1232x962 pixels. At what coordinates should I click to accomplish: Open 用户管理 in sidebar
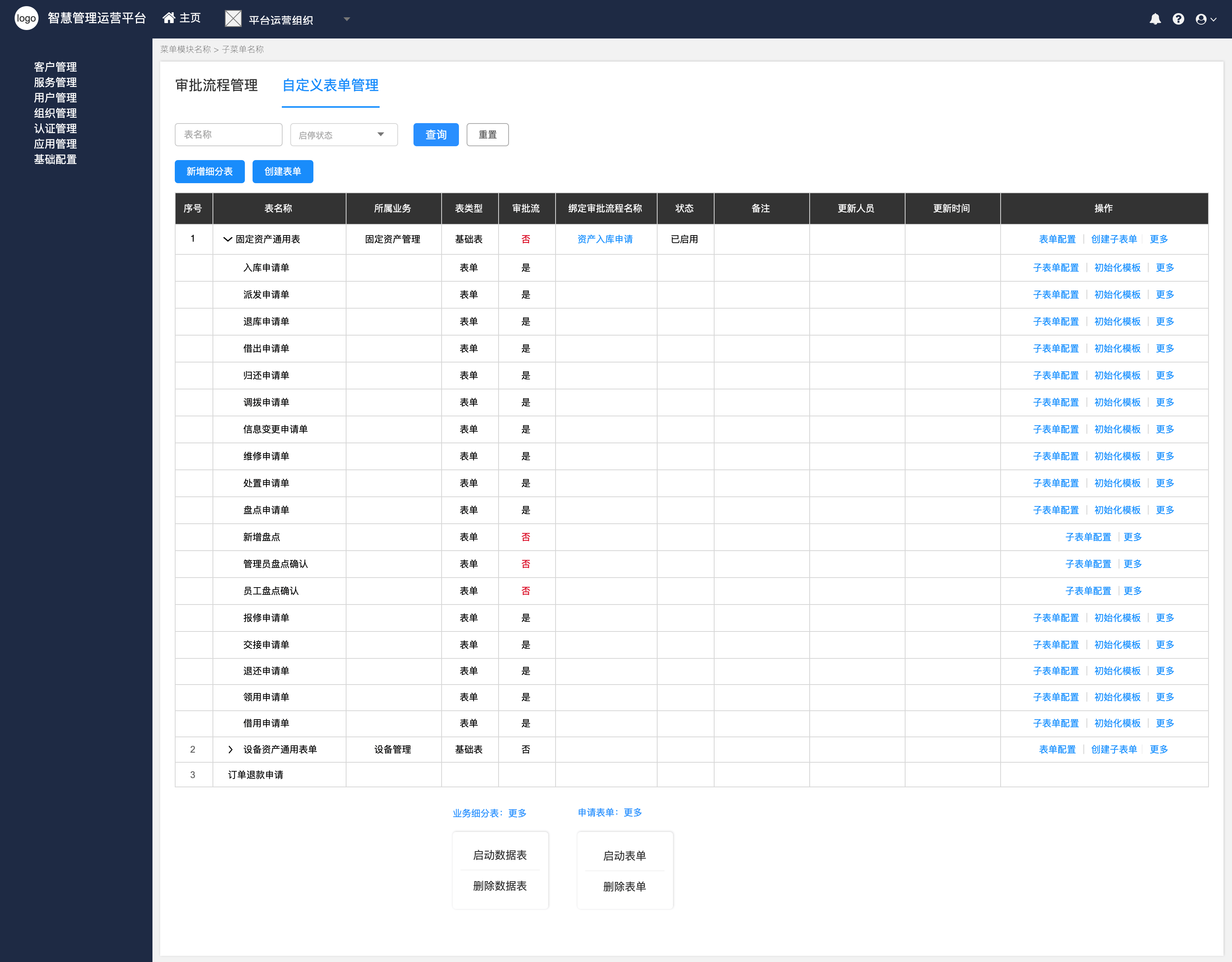[55, 98]
